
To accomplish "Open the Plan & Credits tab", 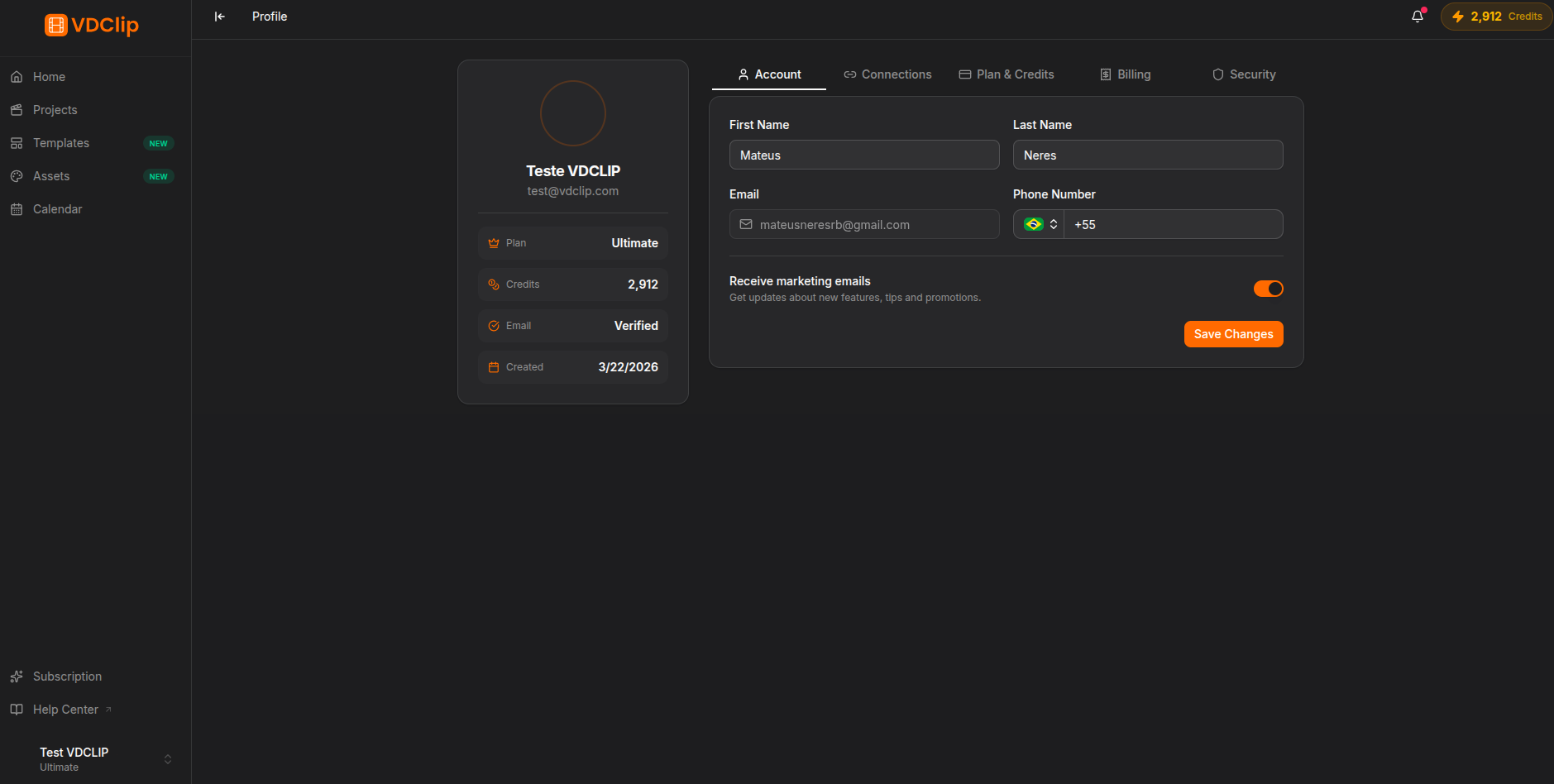I will (x=1007, y=74).
